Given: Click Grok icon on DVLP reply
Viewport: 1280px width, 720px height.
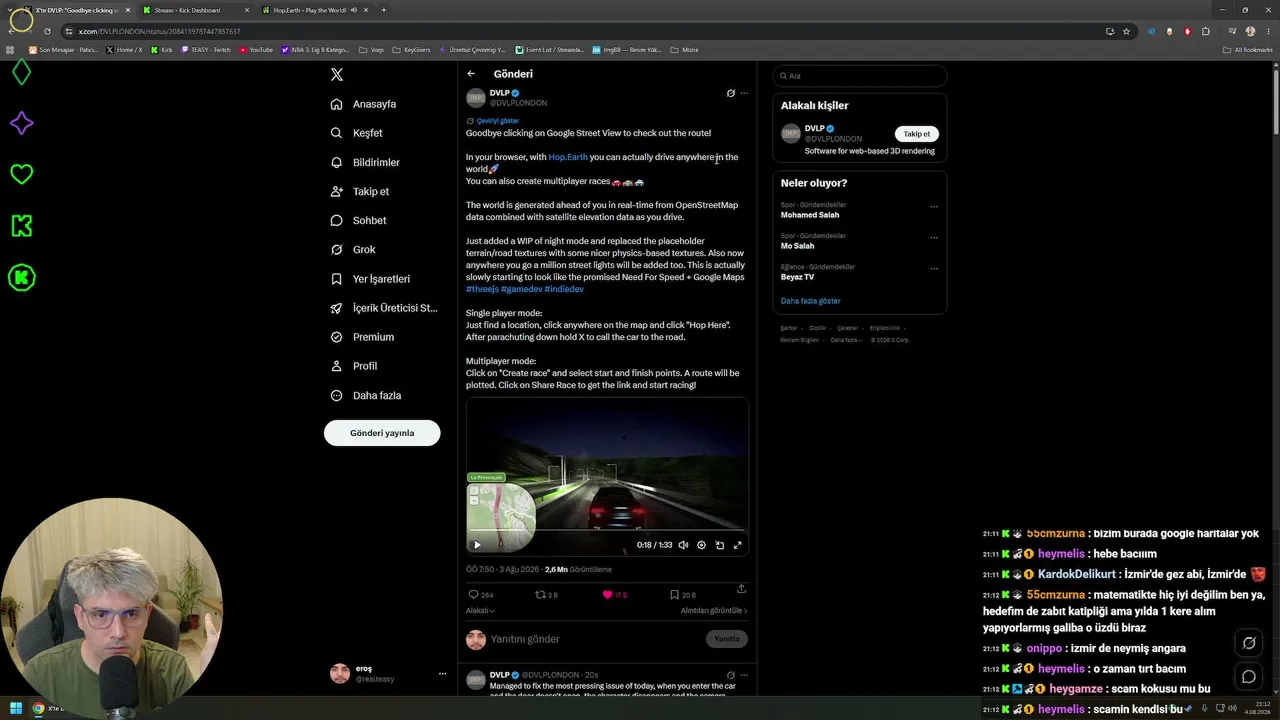Looking at the screenshot, I should click(731, 675).
